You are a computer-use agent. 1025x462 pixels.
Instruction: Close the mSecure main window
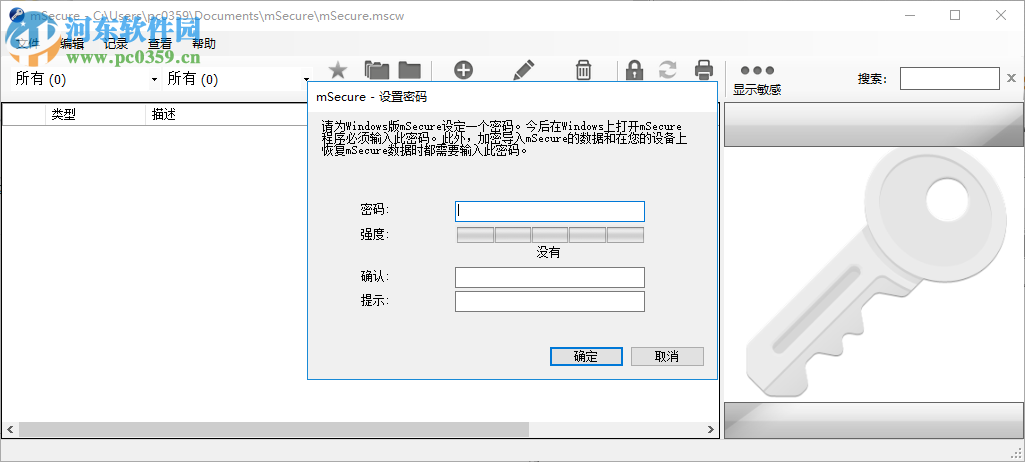coord(1001,16)
